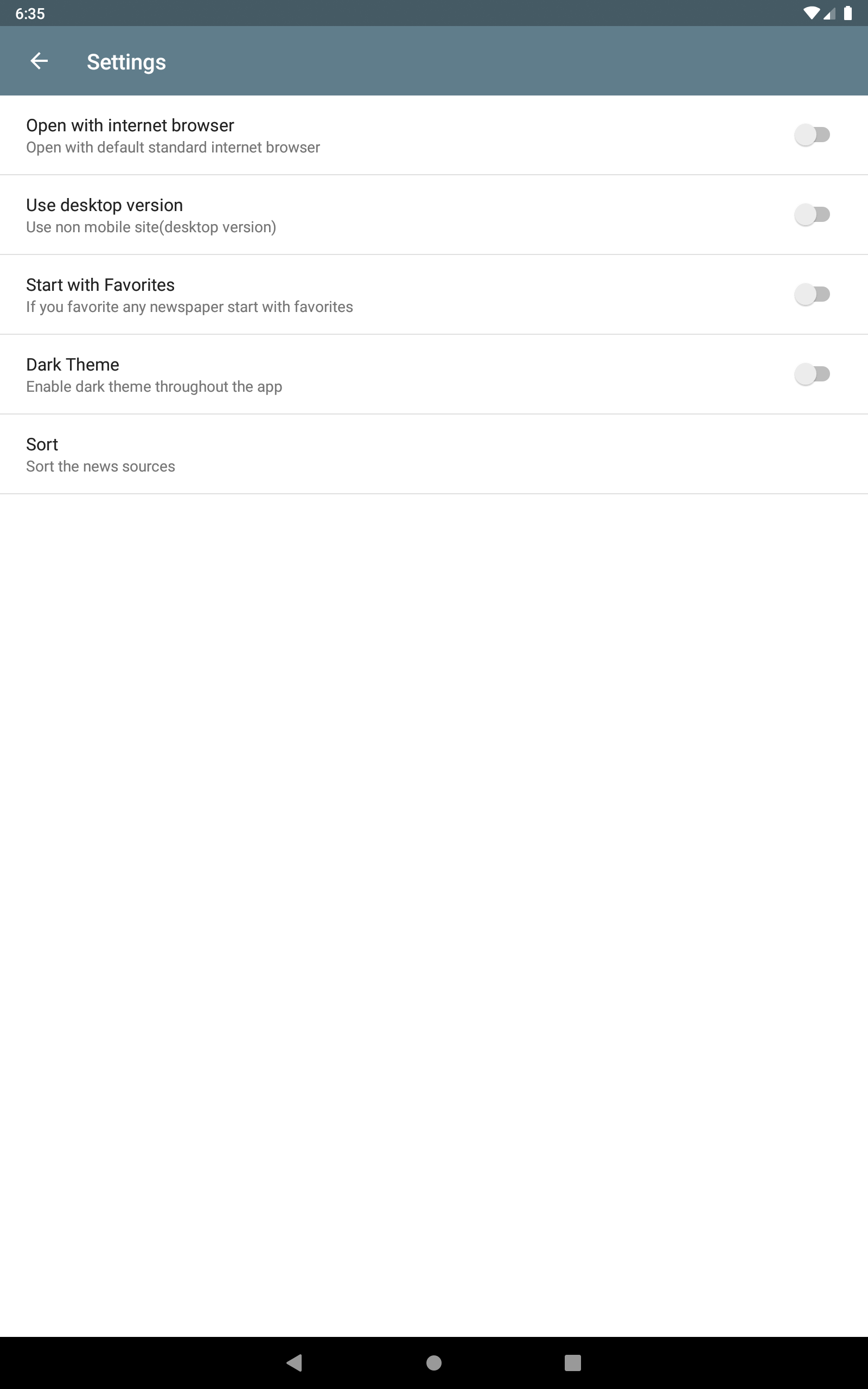868x1389 pixels.
Task: Click the 'Settings' header title
Action: (126, 62)
